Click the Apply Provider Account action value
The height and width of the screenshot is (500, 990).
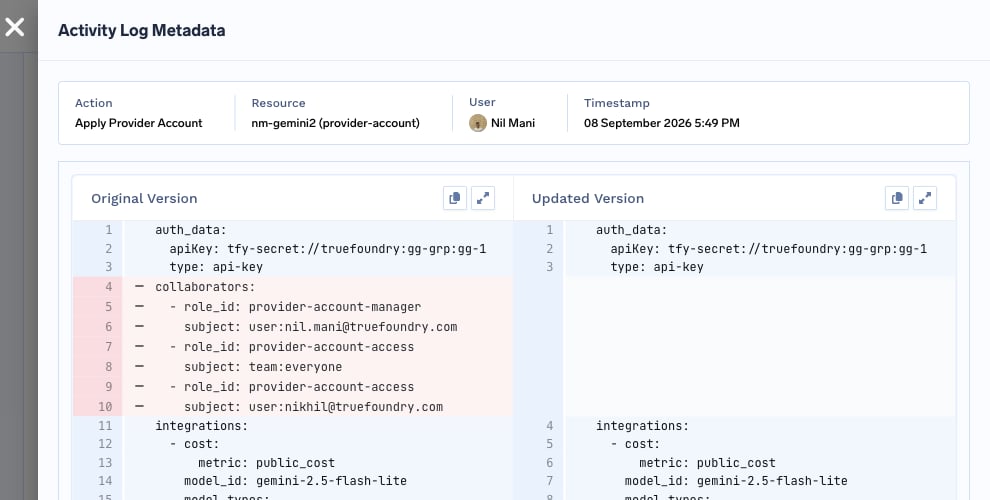[139, 123]
